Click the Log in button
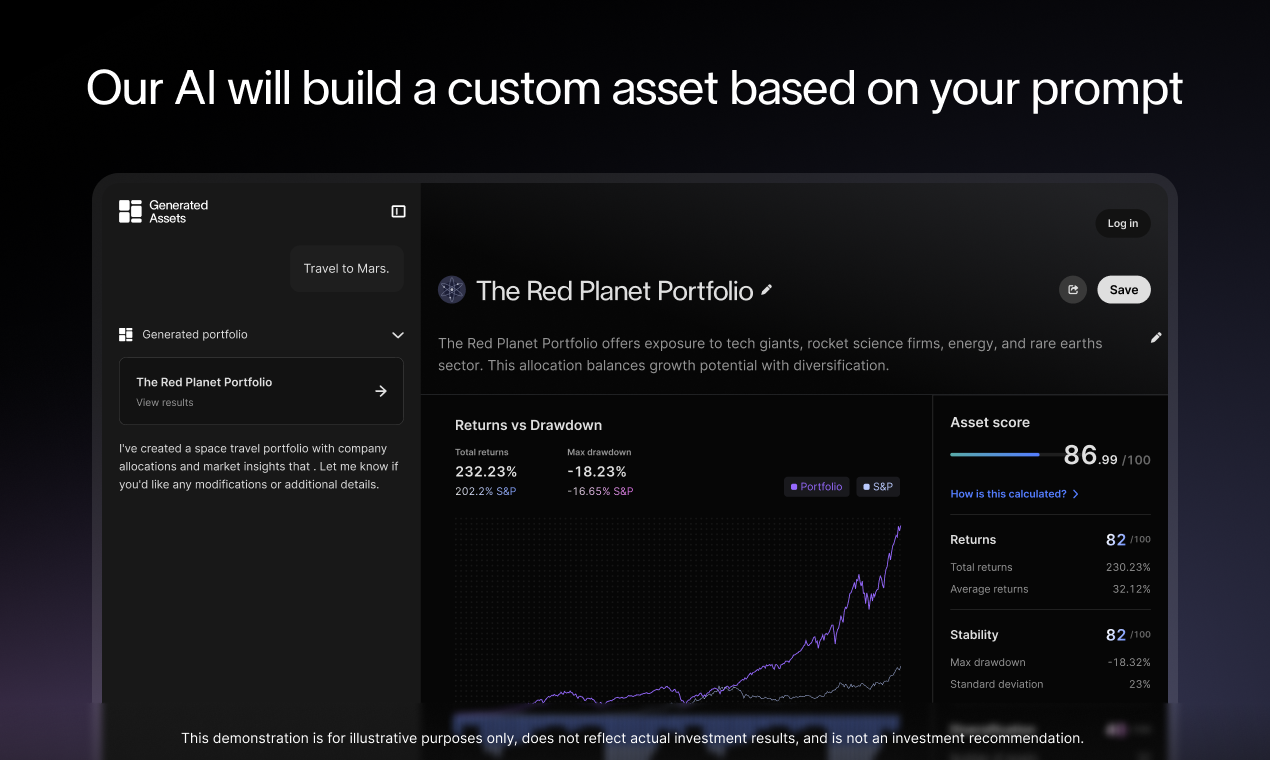1270x760 pixels. (1123, 223)
